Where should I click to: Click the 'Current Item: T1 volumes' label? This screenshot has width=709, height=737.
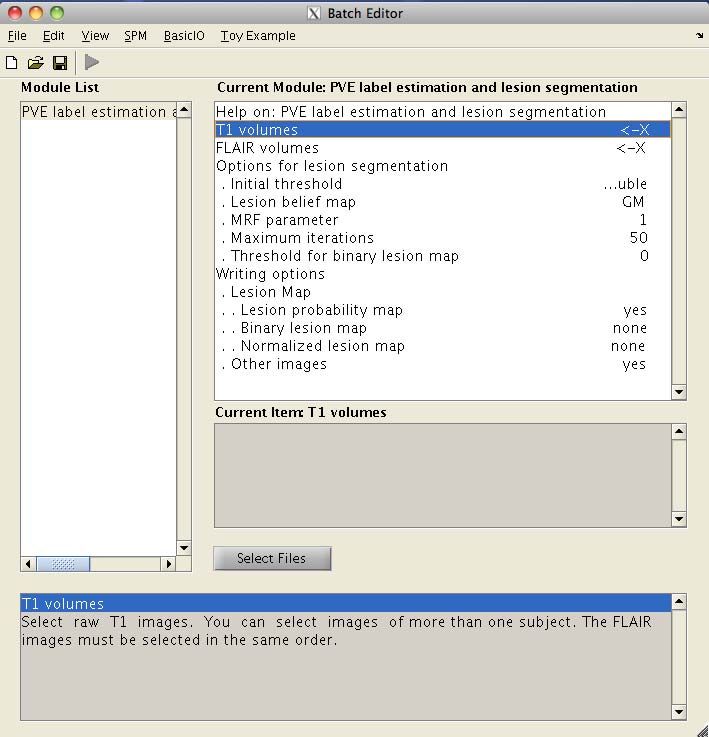click(301, 412)
